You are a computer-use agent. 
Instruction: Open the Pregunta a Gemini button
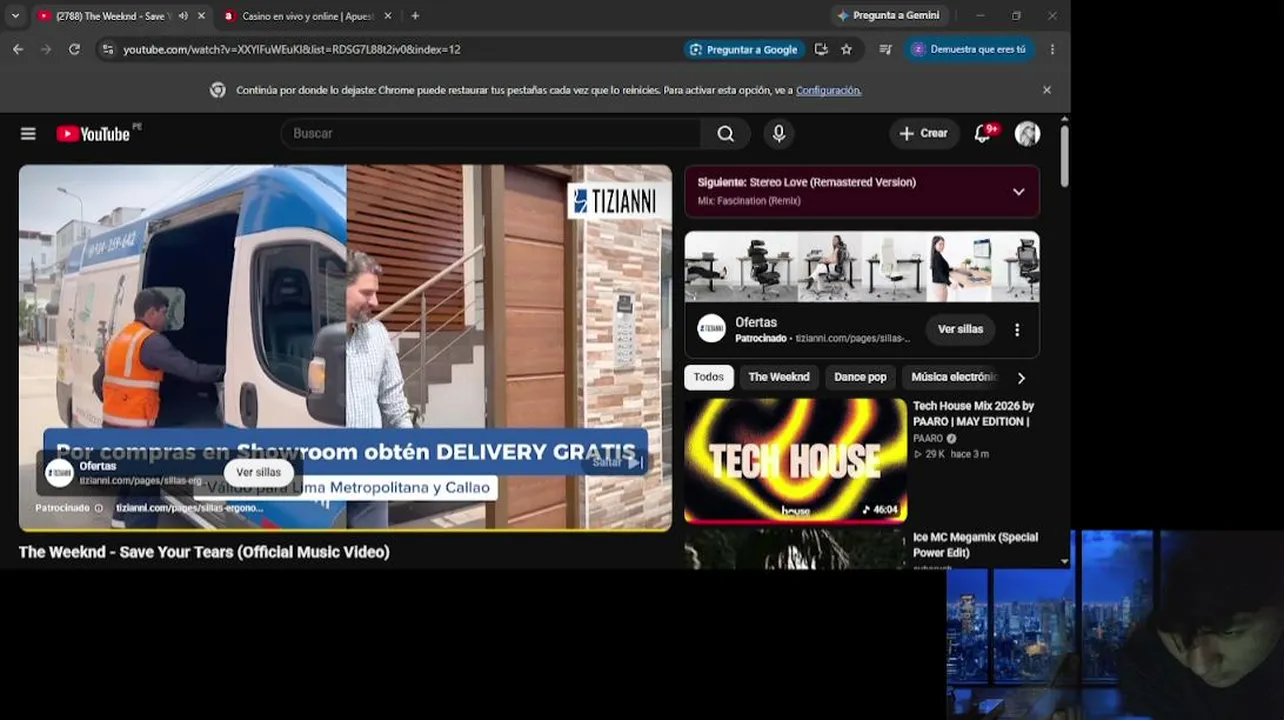pyautogui.click(x=888, y=16)
